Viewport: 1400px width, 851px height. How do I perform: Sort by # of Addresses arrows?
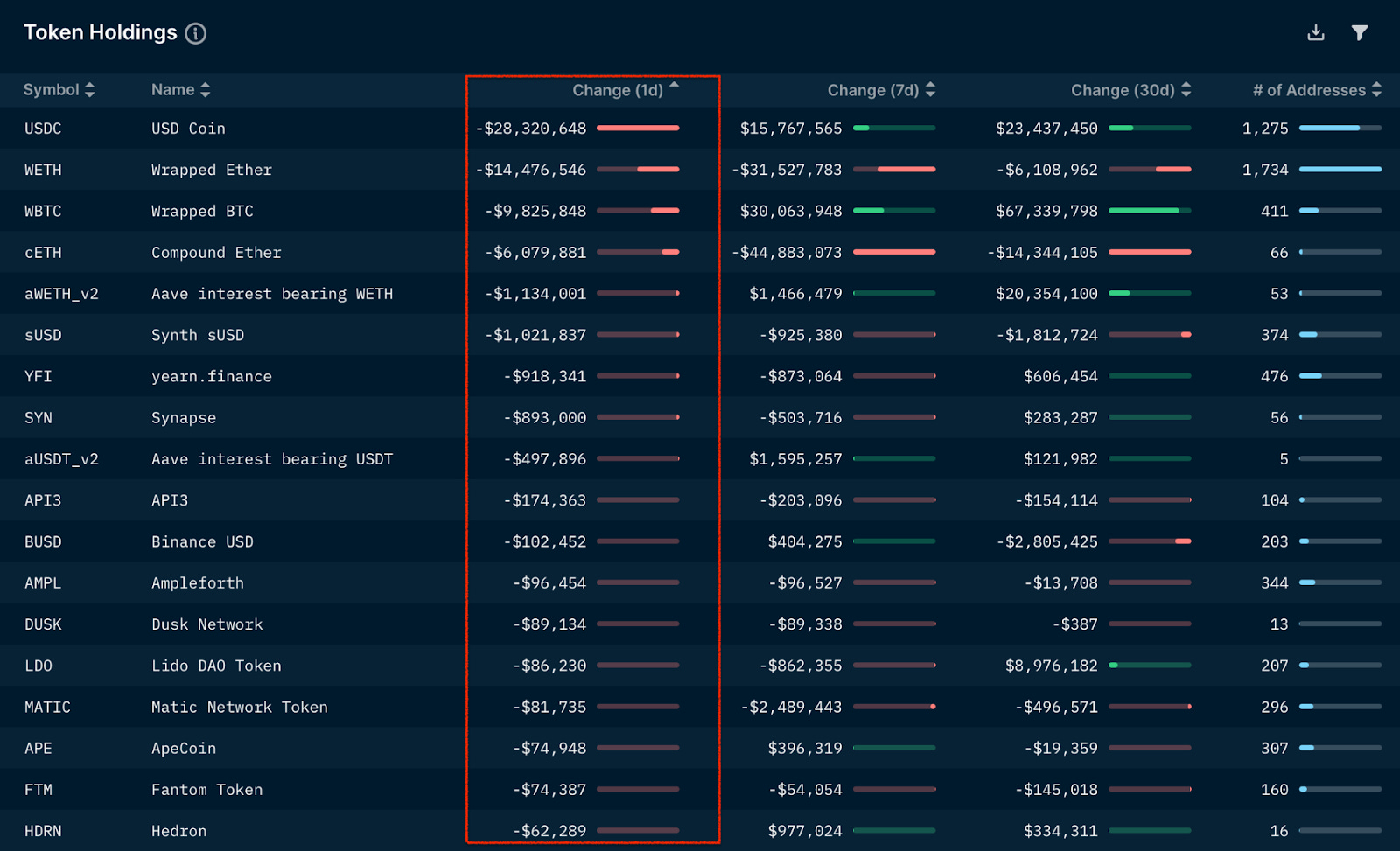pos(1377,89)
